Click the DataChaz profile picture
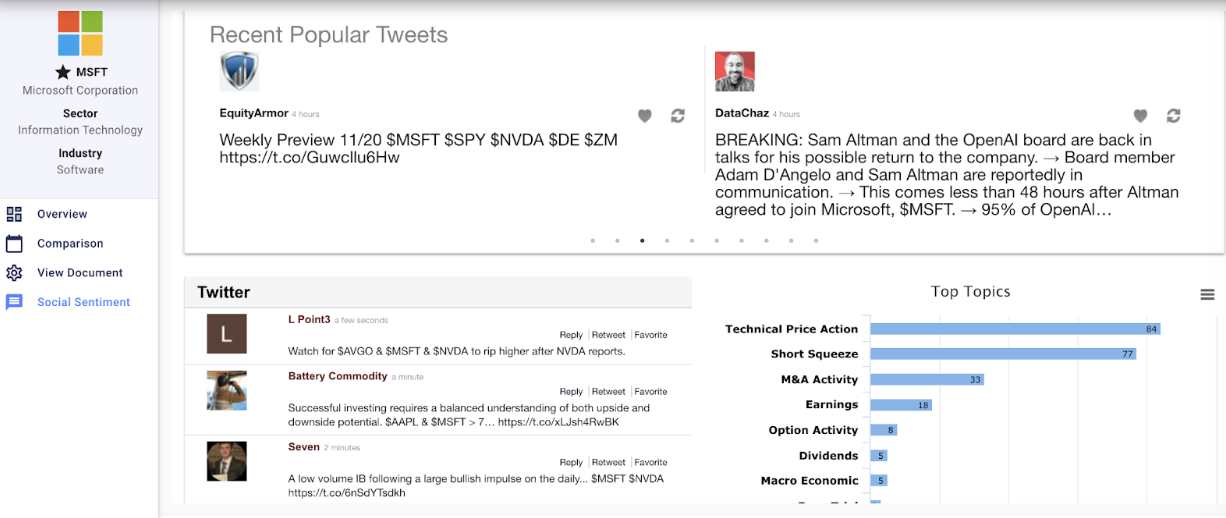Image resolution: width=1226 pixels, height=518 pixels. 734,72
